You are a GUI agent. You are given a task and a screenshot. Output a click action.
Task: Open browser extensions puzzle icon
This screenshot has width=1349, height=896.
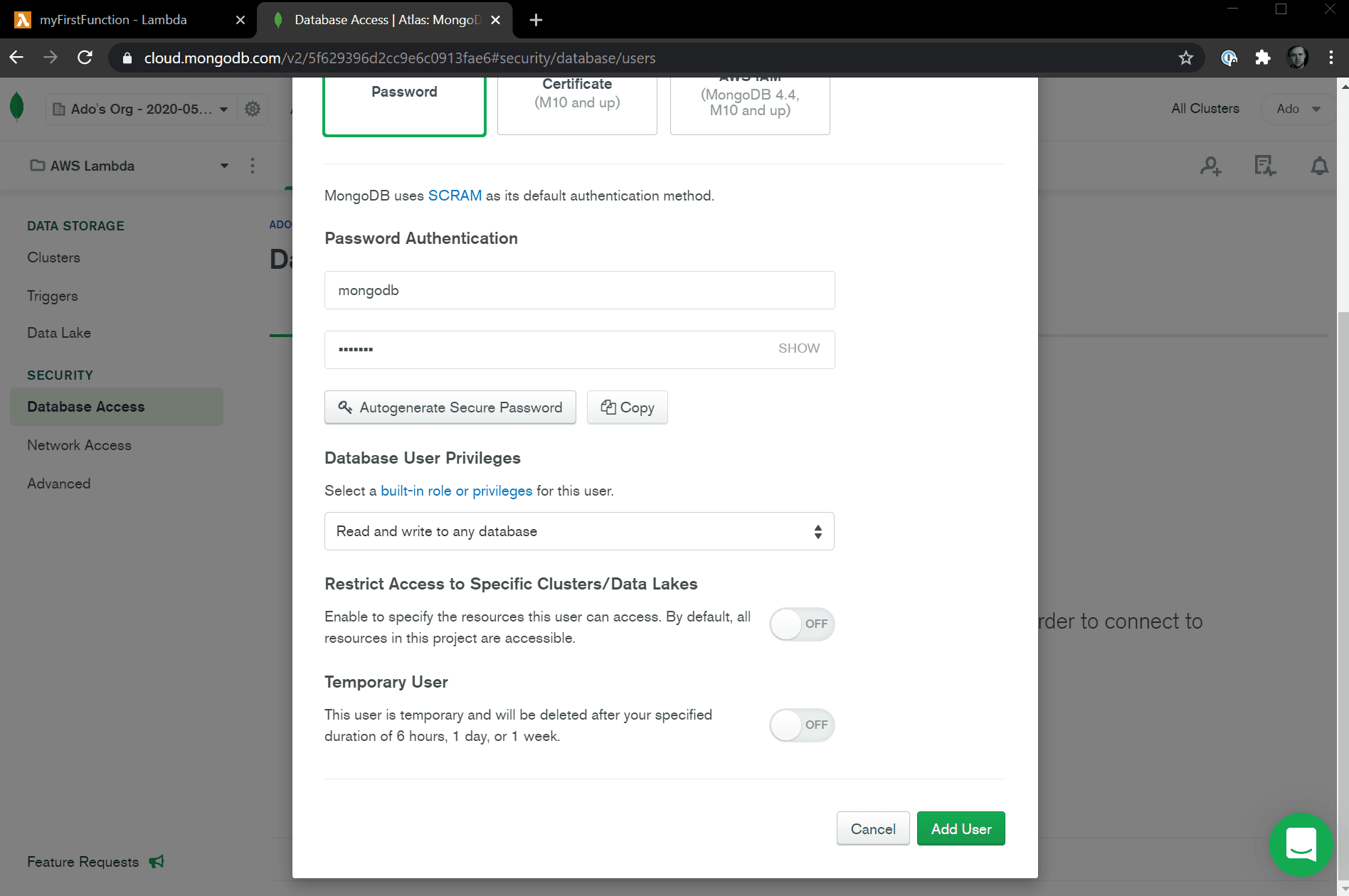pyautogui.click(x=1262, y=58)
